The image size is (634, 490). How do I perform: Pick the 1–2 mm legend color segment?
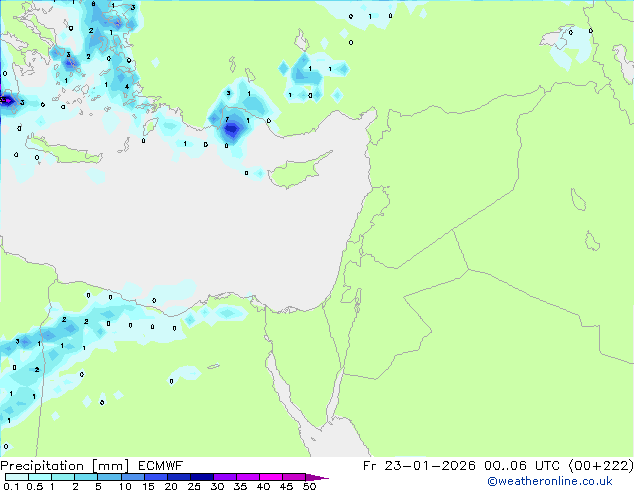pyautogui.click(x=63, y=477)
